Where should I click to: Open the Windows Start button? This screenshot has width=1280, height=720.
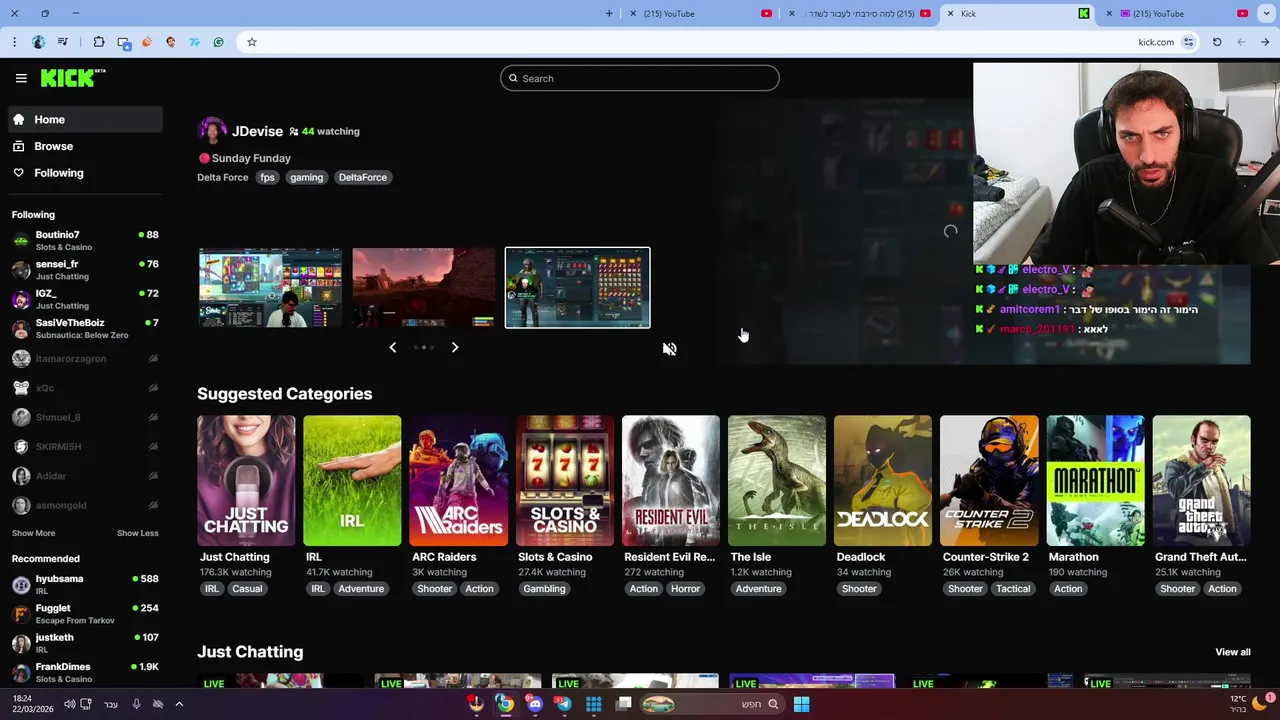click(801, 704)
